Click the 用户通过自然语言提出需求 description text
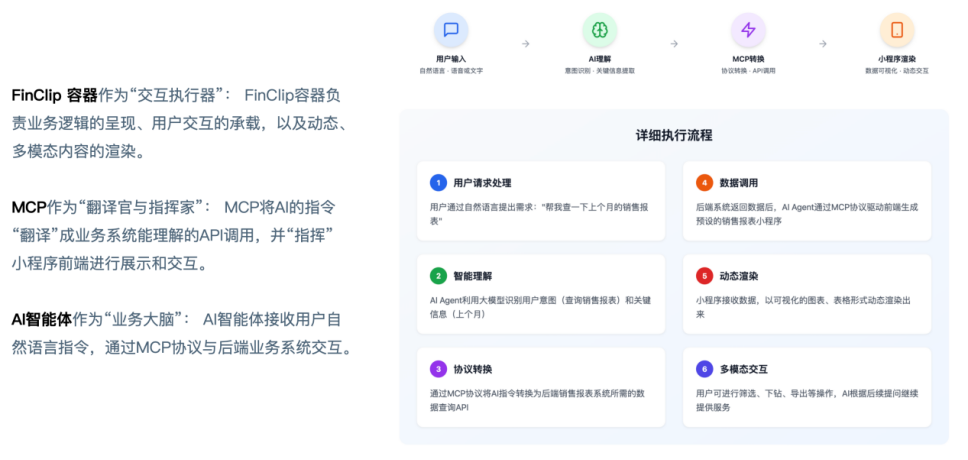 (x=540, y=214)
